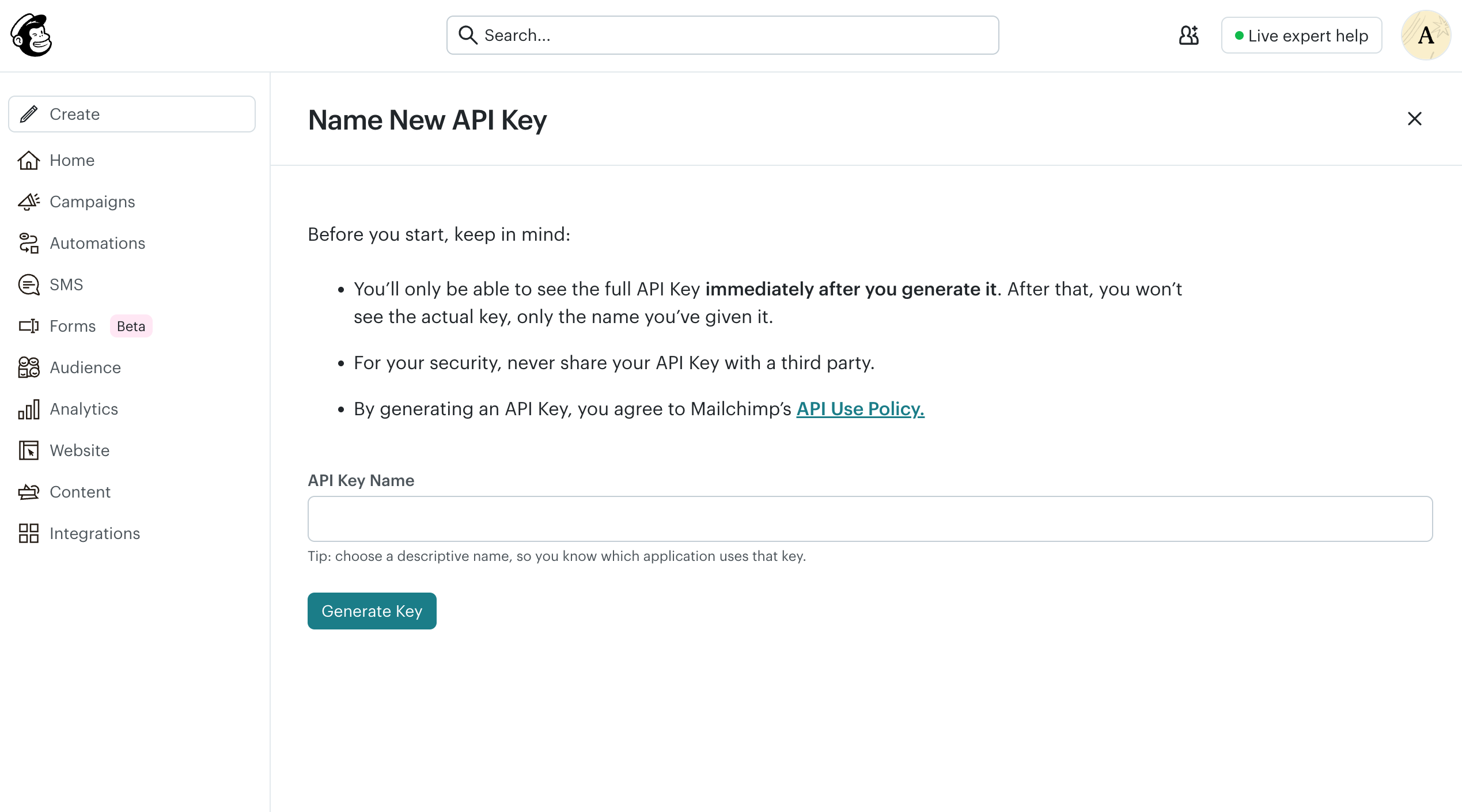Go to Website in the sidebar
This screenshot has height=812, width=1462.
79,450
